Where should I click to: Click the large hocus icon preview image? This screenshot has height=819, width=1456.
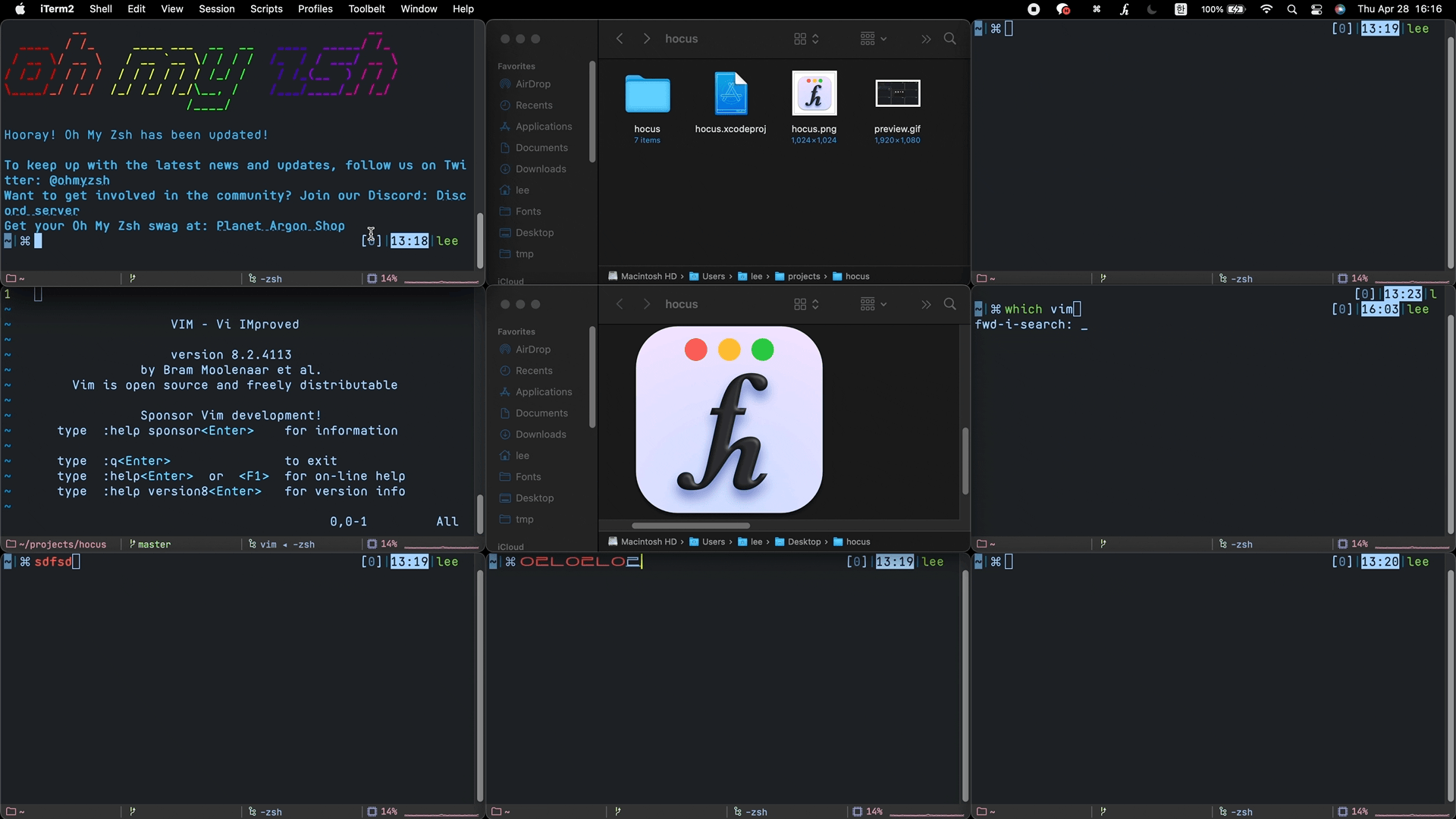pyautogui.click(x=729, y=420)
